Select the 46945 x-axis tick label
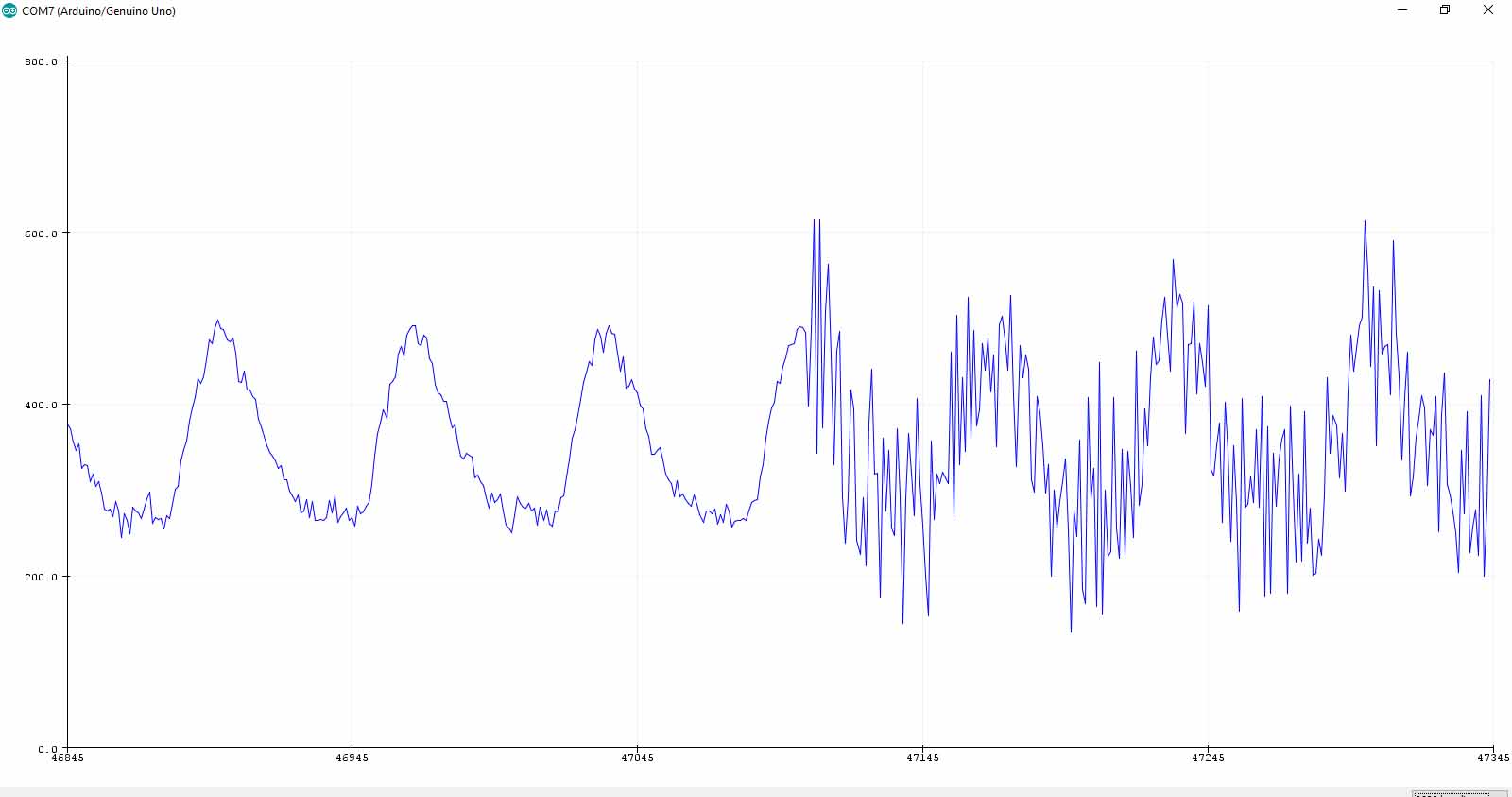The image size is (1512, 797). [x=352, y=758]
